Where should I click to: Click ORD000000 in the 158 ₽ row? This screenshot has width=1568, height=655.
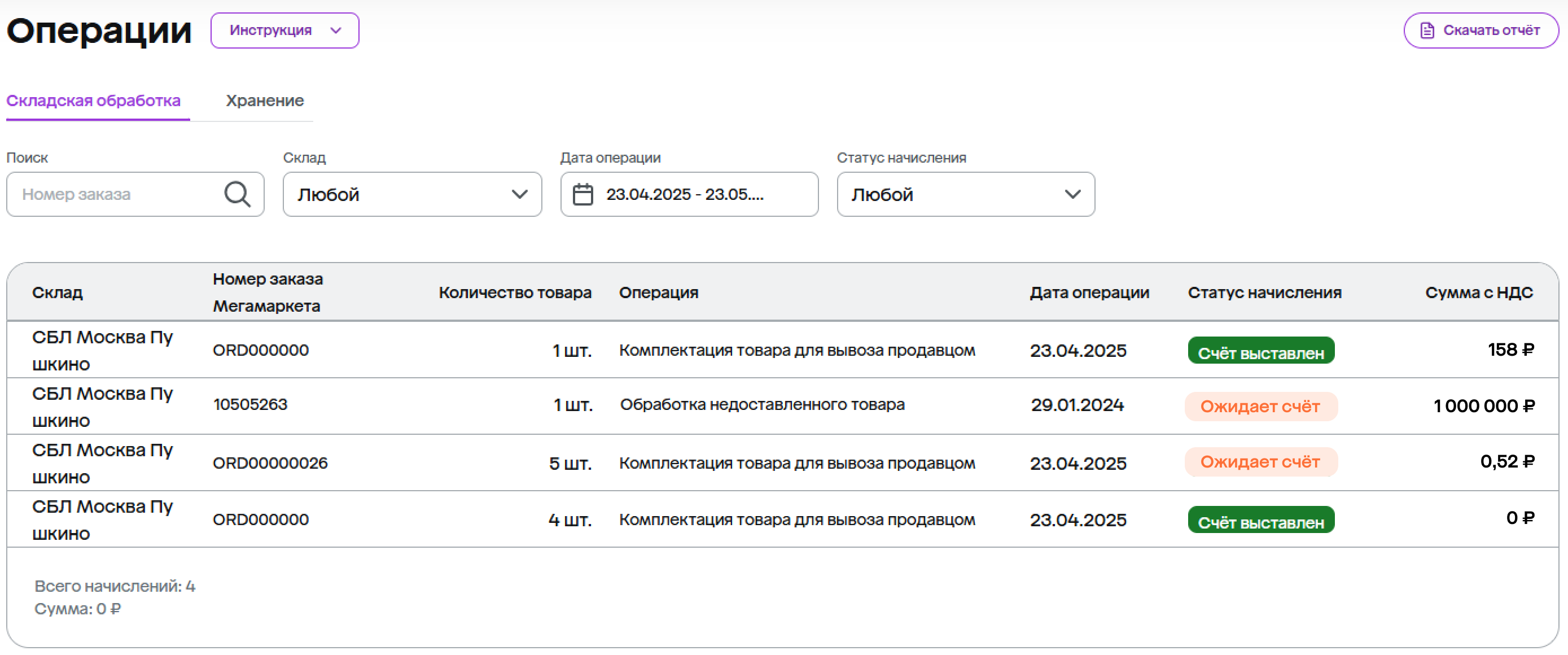[x=261, y=351]
